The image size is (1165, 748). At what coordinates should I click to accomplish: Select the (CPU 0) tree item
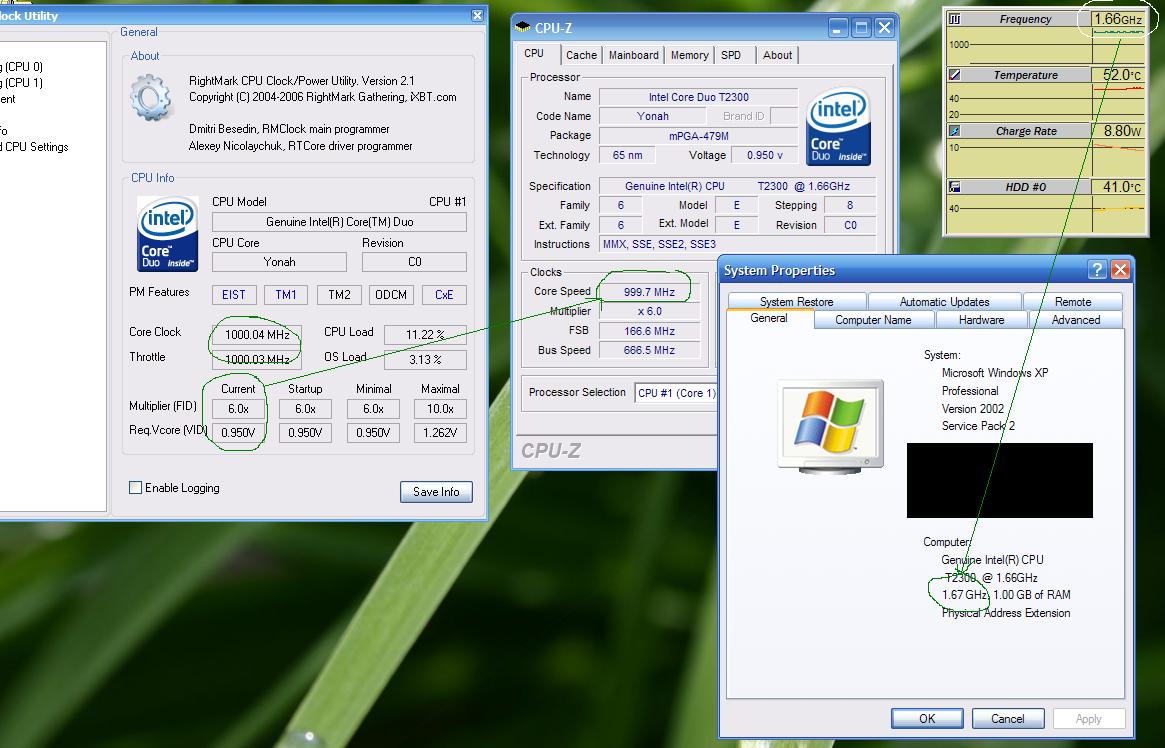[22, 67]
